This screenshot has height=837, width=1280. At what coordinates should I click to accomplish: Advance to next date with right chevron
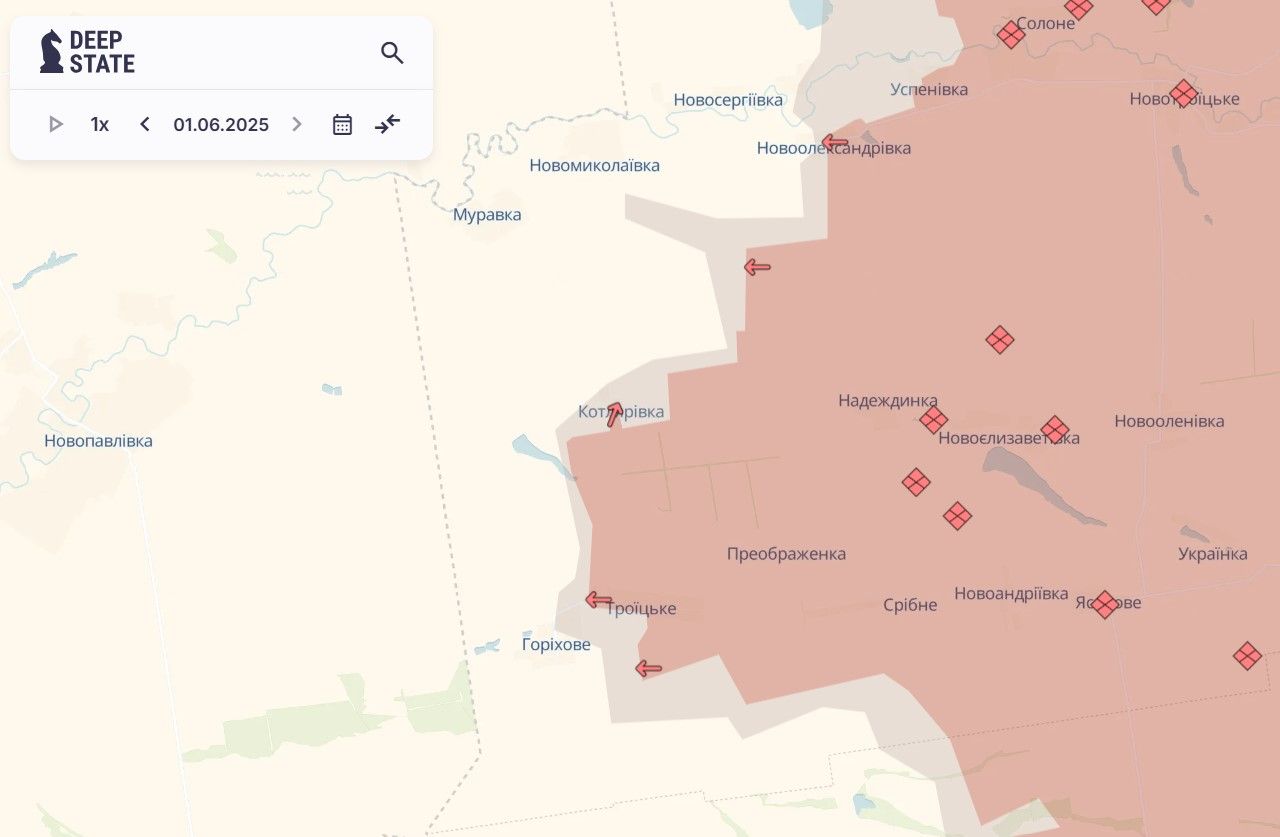(296, 125)
